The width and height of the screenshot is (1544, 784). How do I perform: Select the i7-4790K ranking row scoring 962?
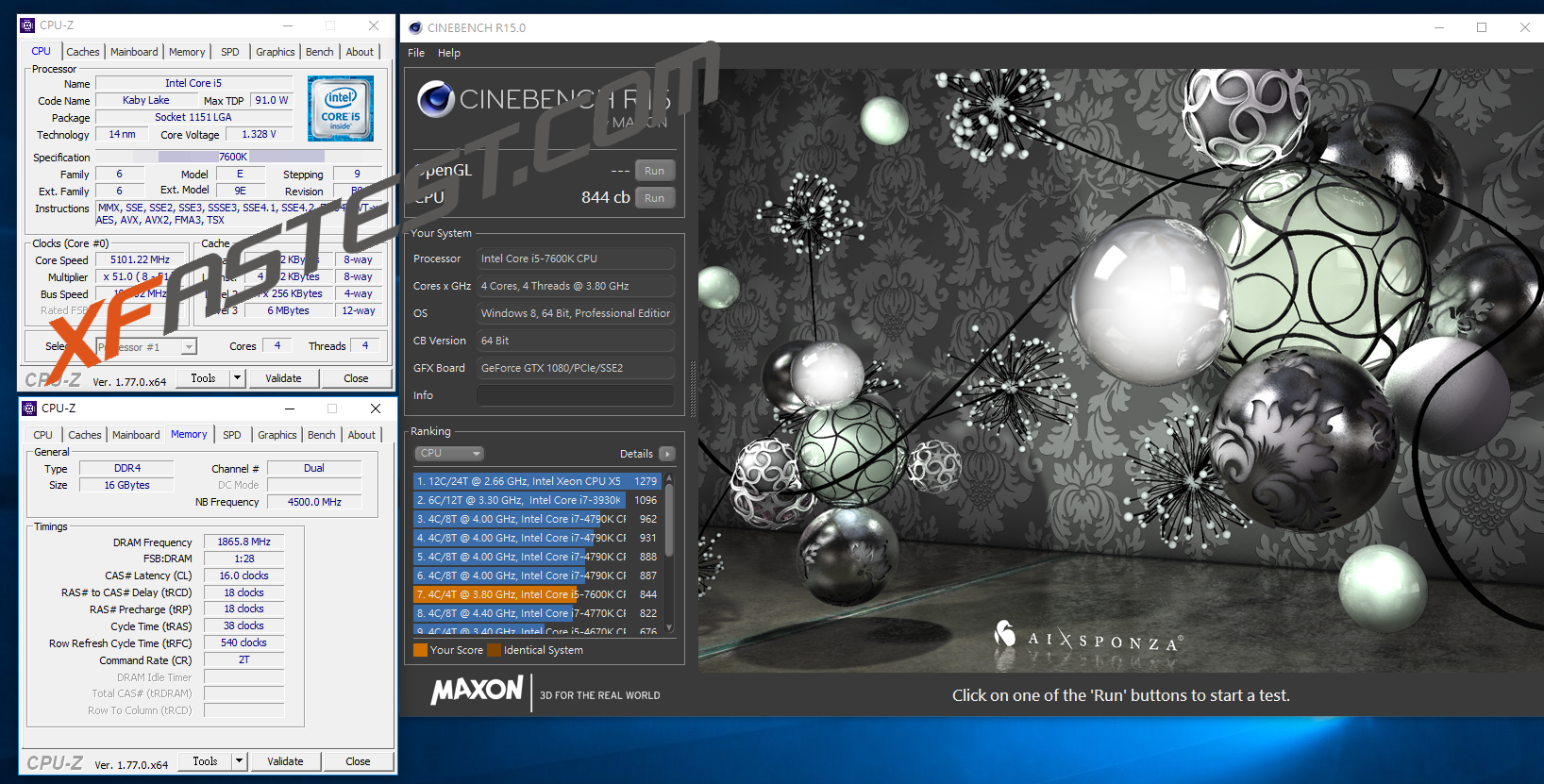tap(536, 519)
